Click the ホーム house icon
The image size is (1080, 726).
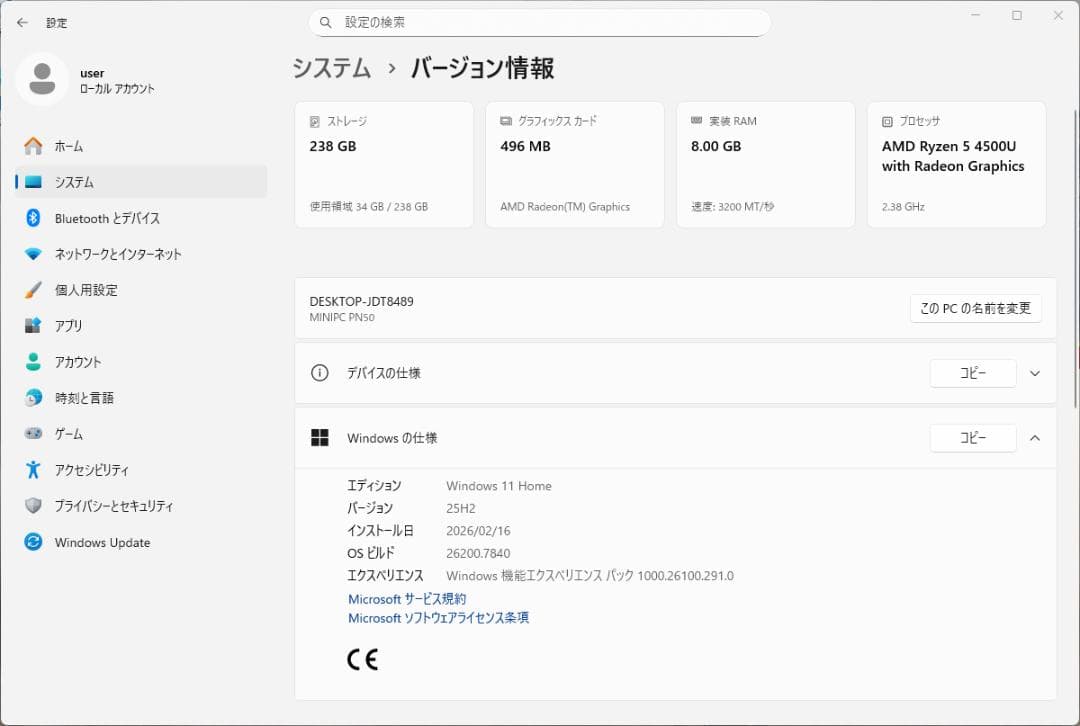point(33,146)
